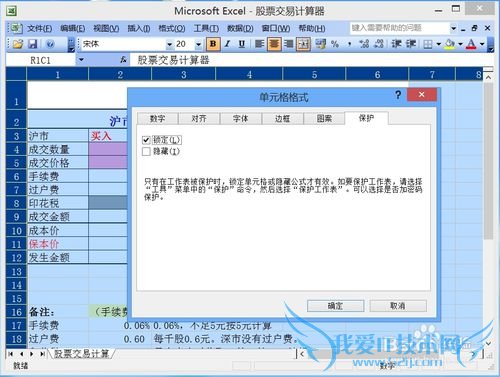The height and width of the screenshot is (377, 500).
Task: Go to last sheet tab navigation arrow
Action: (42, 354)
